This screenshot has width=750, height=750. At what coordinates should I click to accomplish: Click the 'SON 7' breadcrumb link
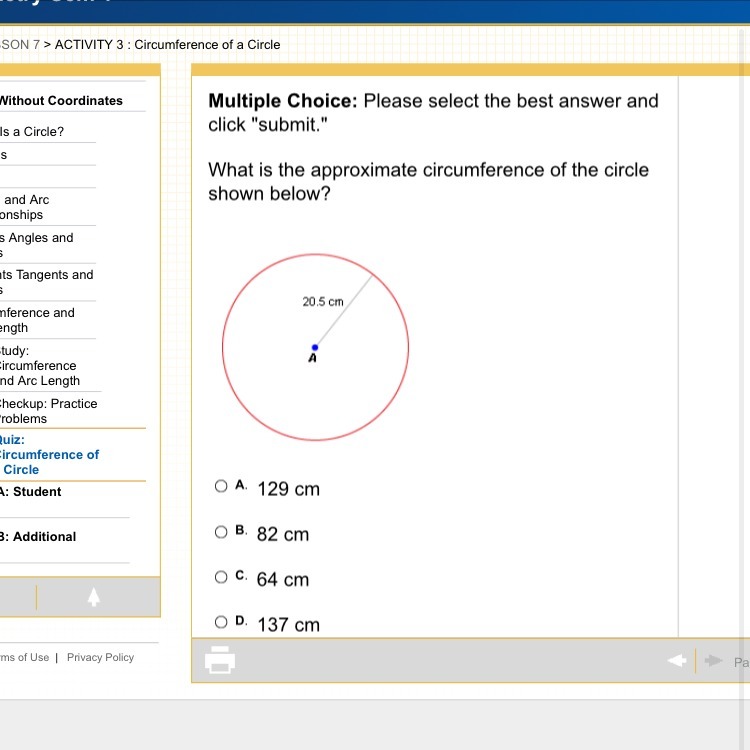pos(20,44)
